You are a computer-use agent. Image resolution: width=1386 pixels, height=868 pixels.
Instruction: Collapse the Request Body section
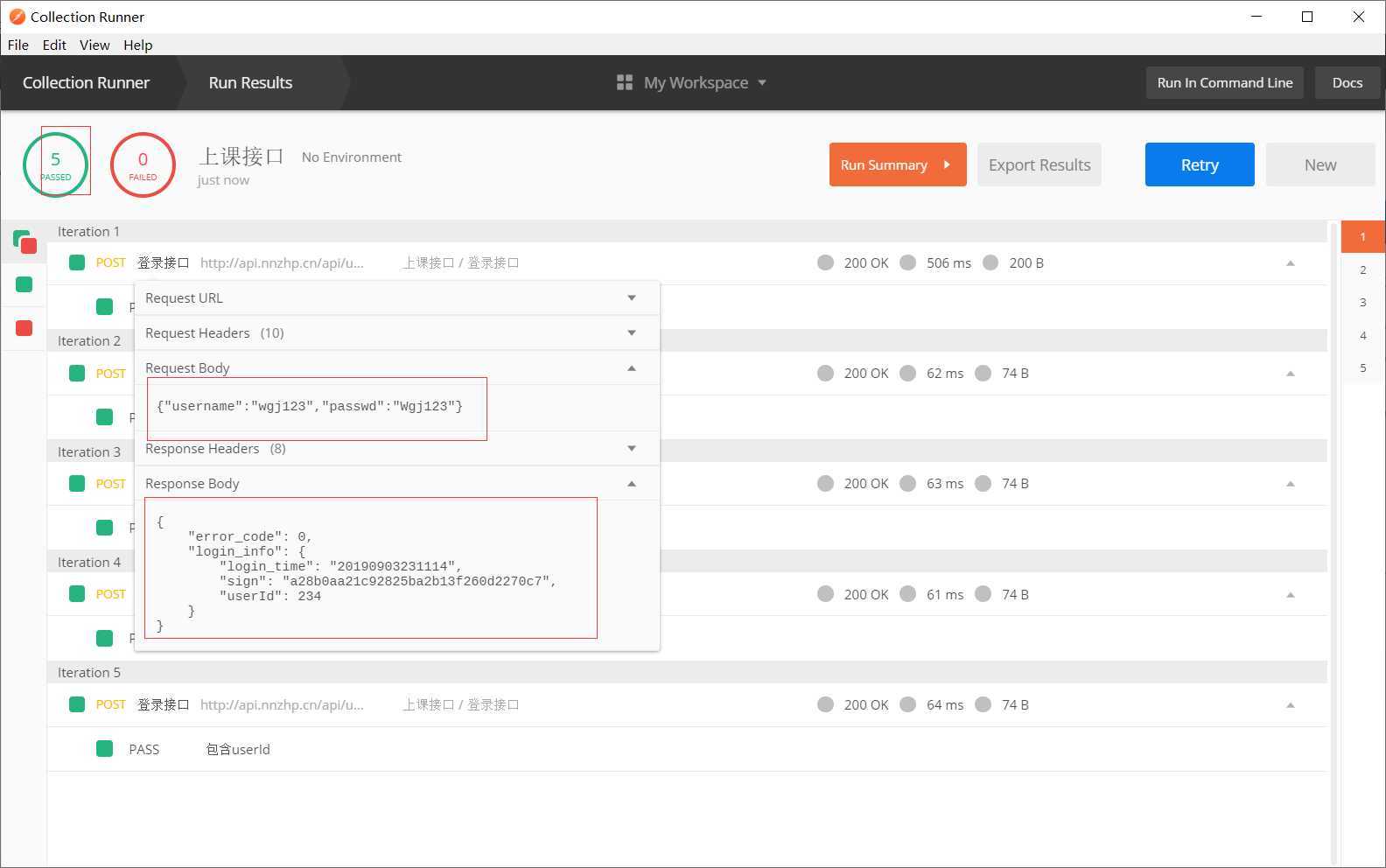(396, 367)
